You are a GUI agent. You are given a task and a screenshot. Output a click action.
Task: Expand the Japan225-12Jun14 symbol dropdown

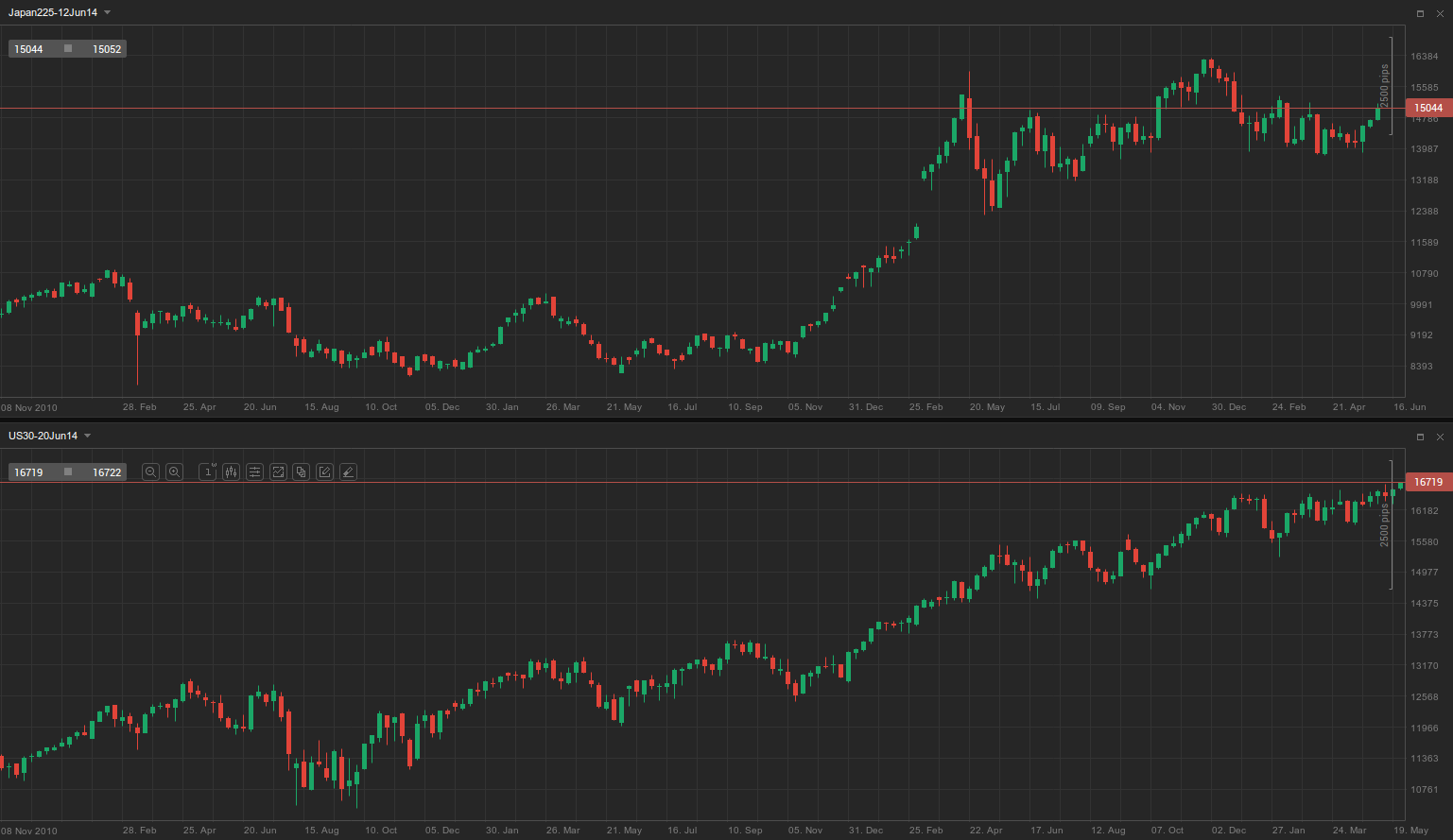coord(108,12)
